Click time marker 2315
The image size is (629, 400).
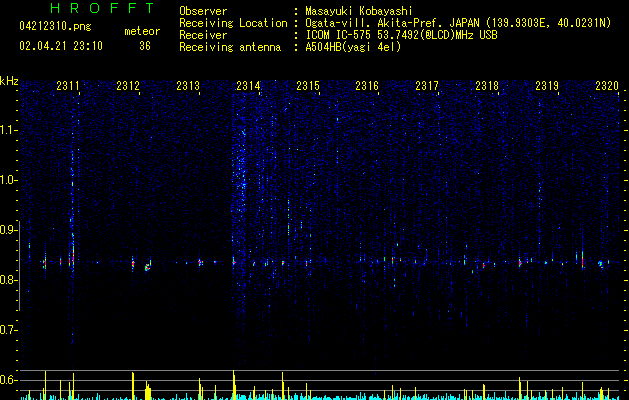coord(308,85)
